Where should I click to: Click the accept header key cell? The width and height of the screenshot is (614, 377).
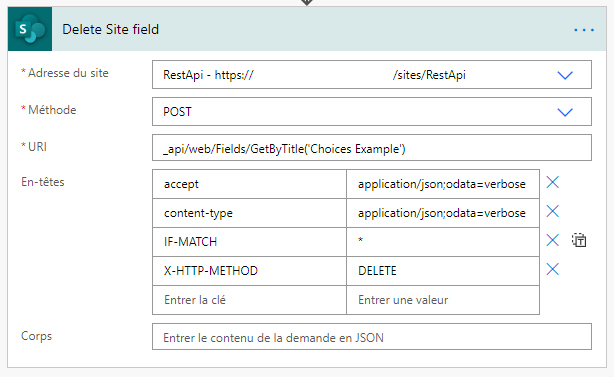pos(249,184)
